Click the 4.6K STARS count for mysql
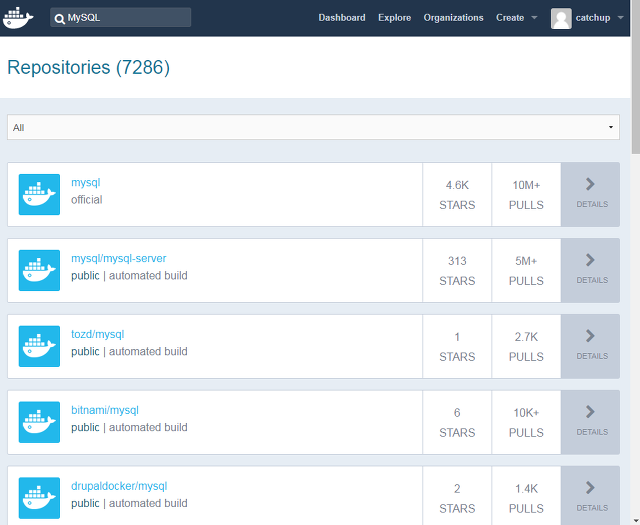The height and width of the screenshot is (525, 640). pos(457,194)
